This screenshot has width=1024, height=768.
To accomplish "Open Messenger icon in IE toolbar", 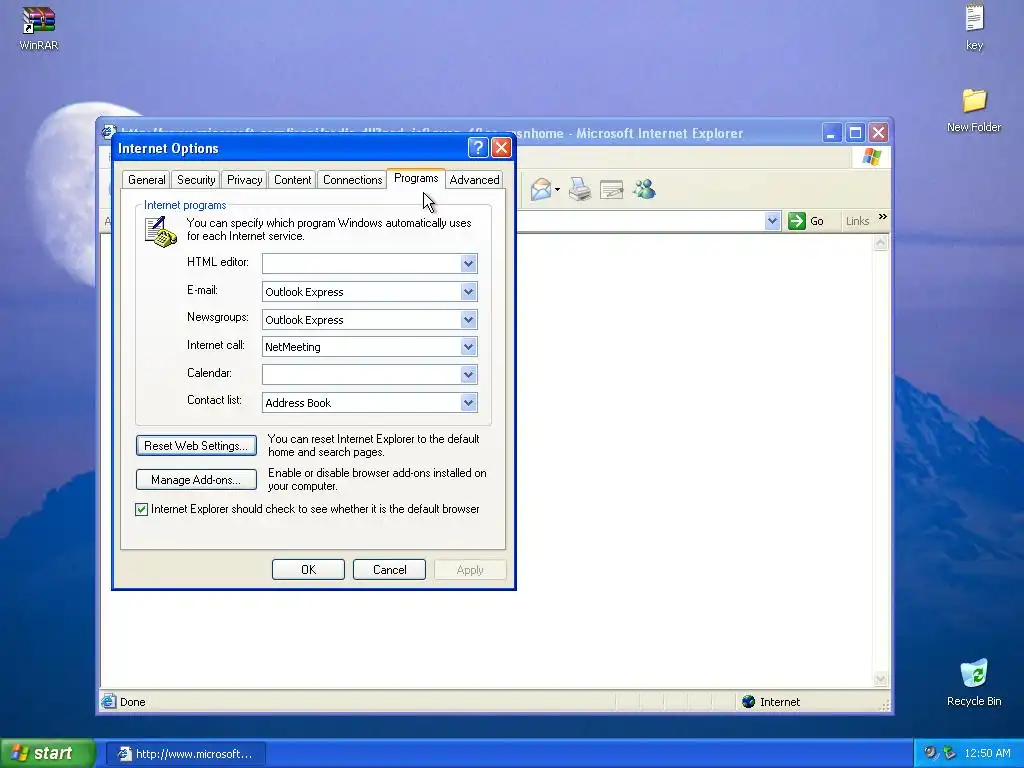I will click(x=644, y=189).
